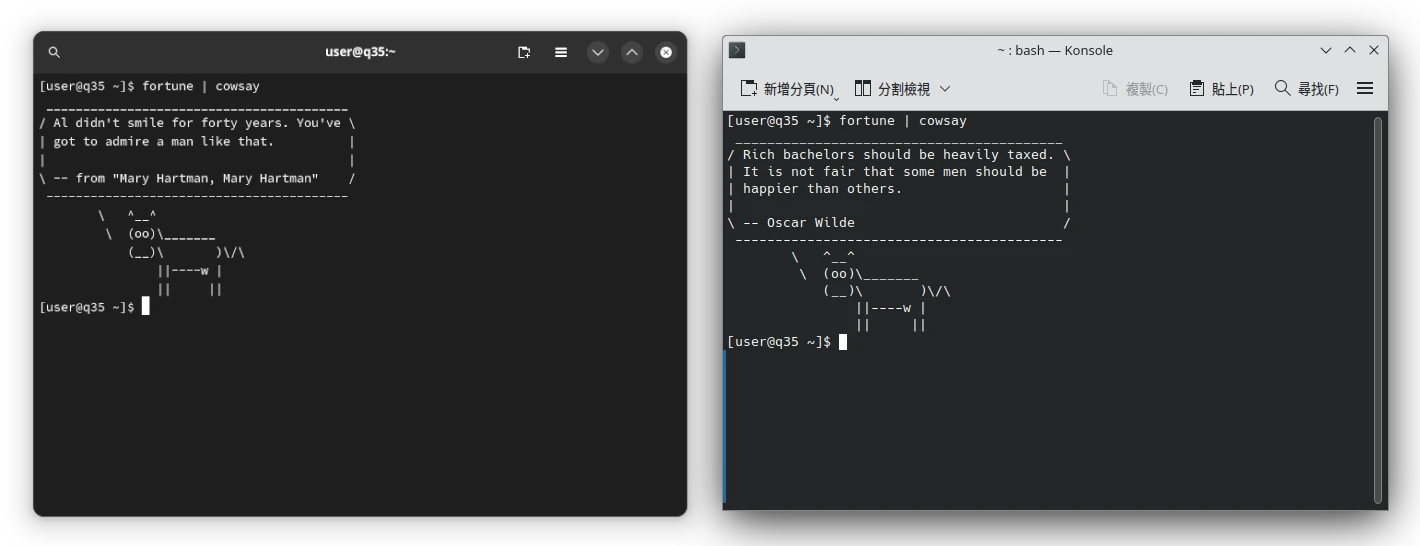The width and height of the screenshot is (1420, 546).
Task: Expand the 分割檢視 chevron dropdown
Action: [x=945, y=89]
